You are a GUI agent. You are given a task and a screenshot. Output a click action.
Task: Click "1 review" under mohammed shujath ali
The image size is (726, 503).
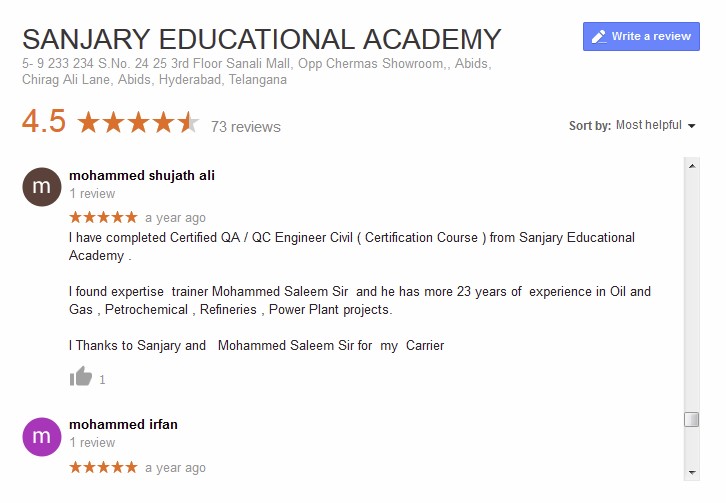92,194
